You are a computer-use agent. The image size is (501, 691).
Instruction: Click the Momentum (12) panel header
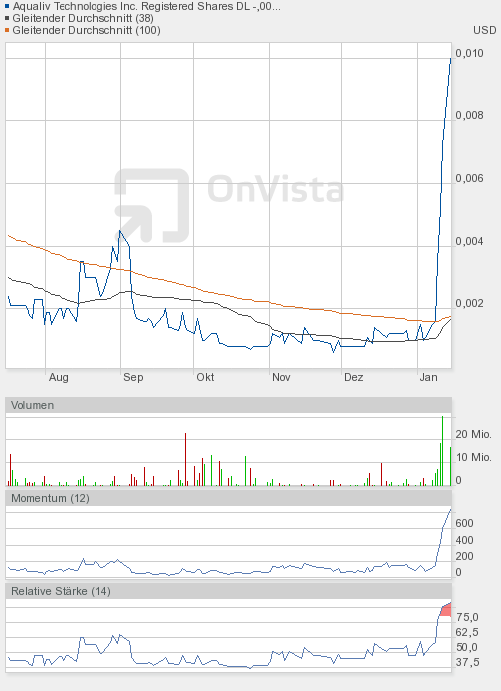click(228, 498)
